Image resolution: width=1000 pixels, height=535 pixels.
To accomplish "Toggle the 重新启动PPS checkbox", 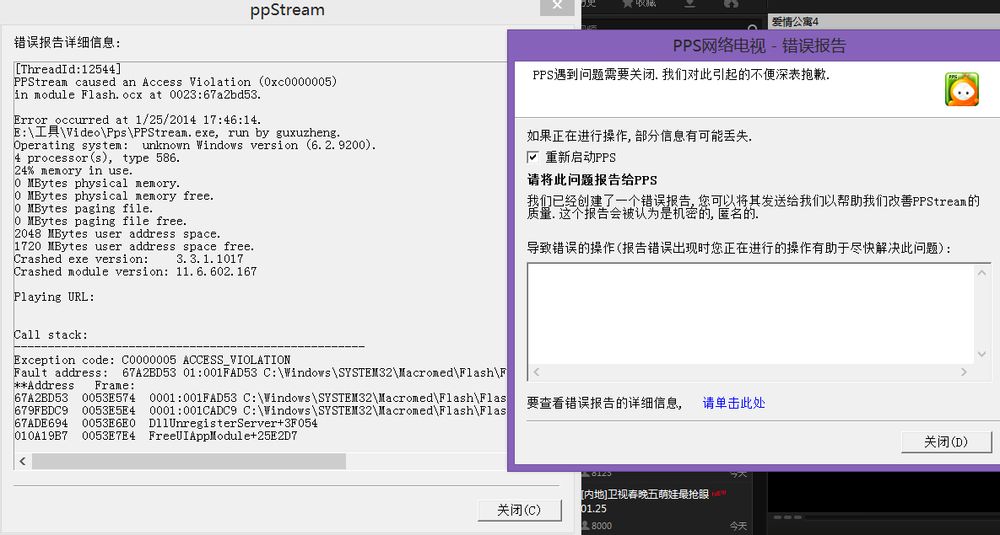I will coord(533,157).
